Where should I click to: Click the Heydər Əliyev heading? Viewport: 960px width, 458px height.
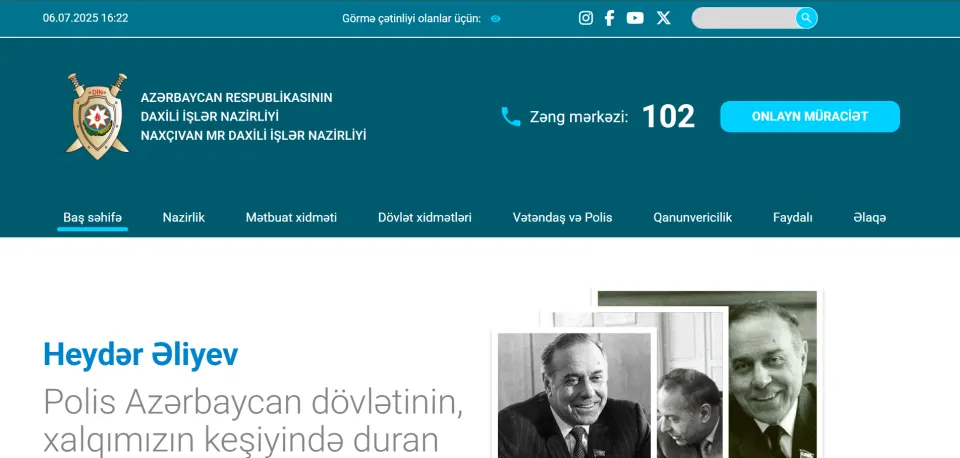click(x=141, y=355)
